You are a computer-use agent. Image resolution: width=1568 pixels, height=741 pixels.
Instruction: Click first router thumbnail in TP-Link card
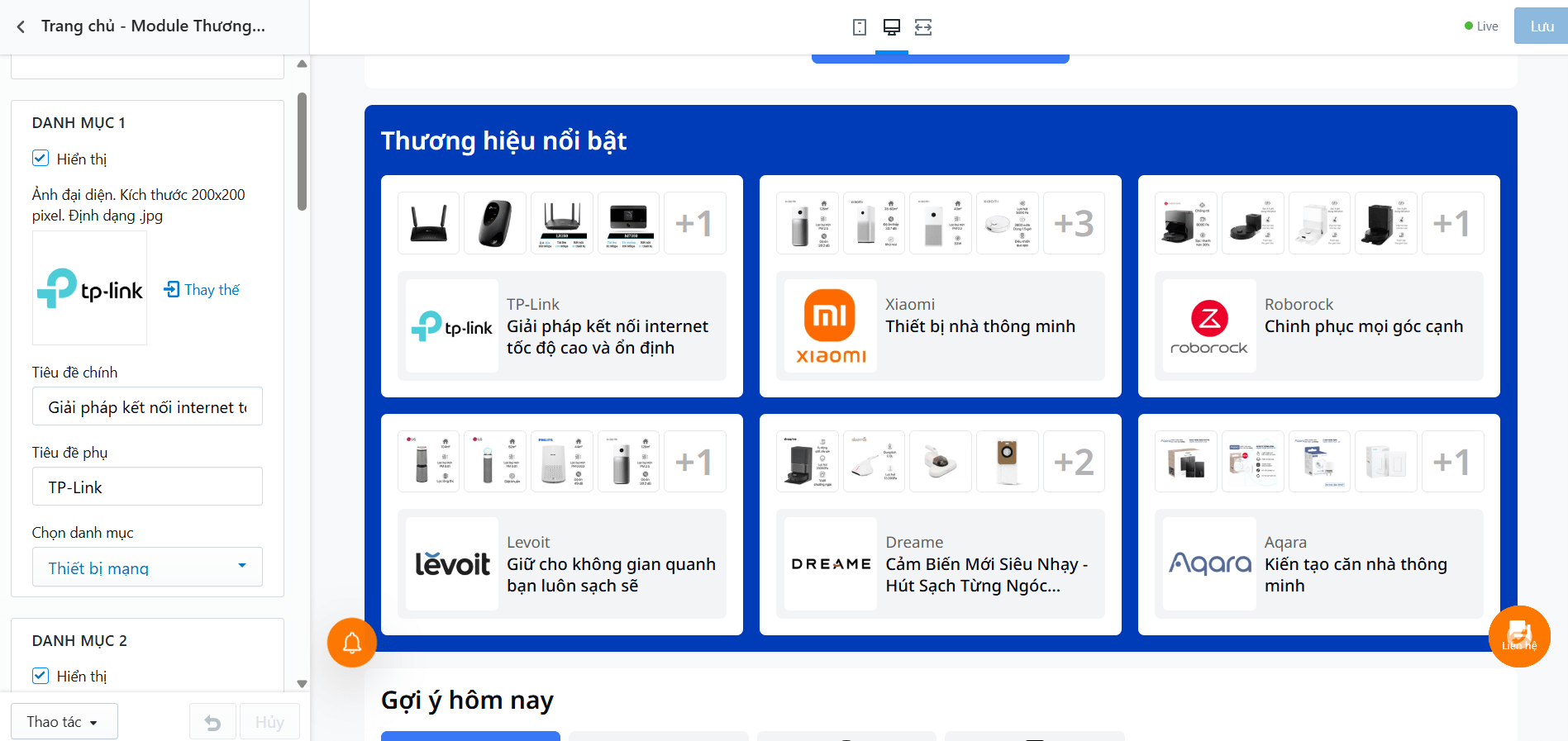(x=428, y=223)
